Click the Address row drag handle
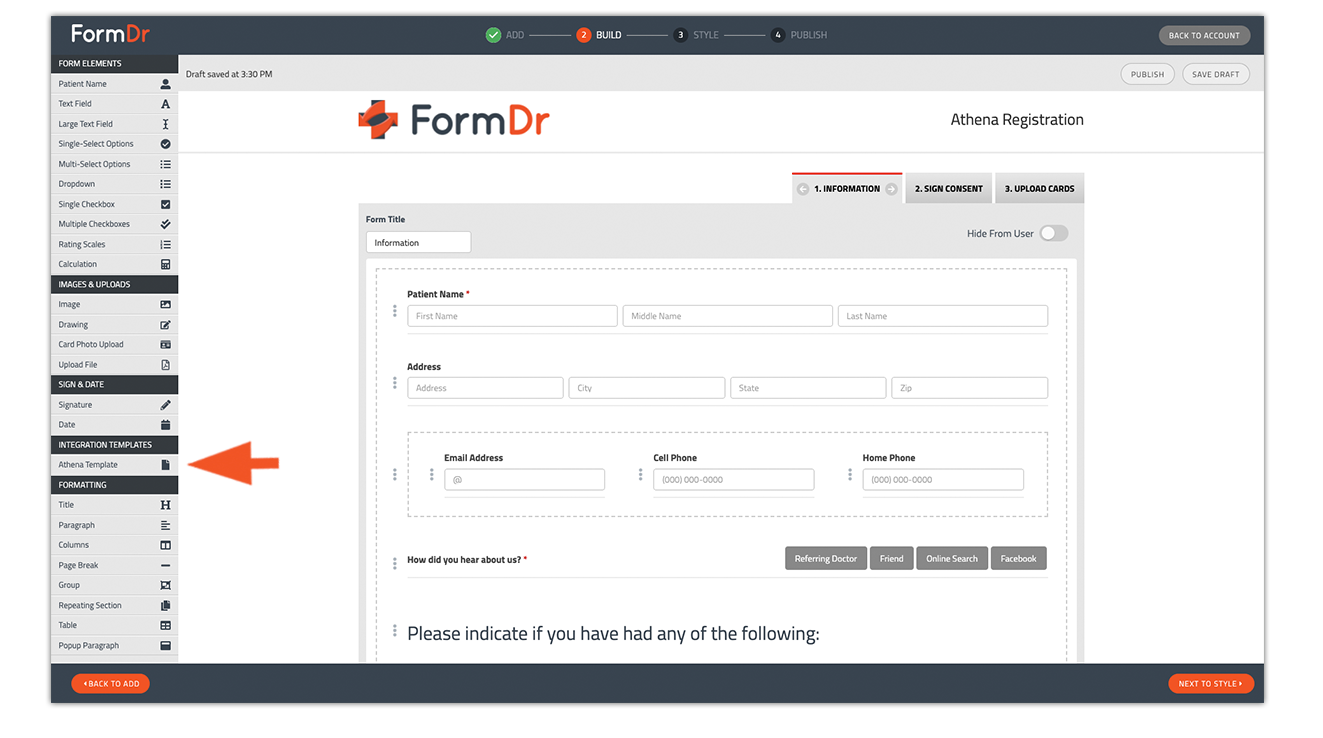Screen dimensions: 1323x738 pyautogui.click(x=395, y=383)
